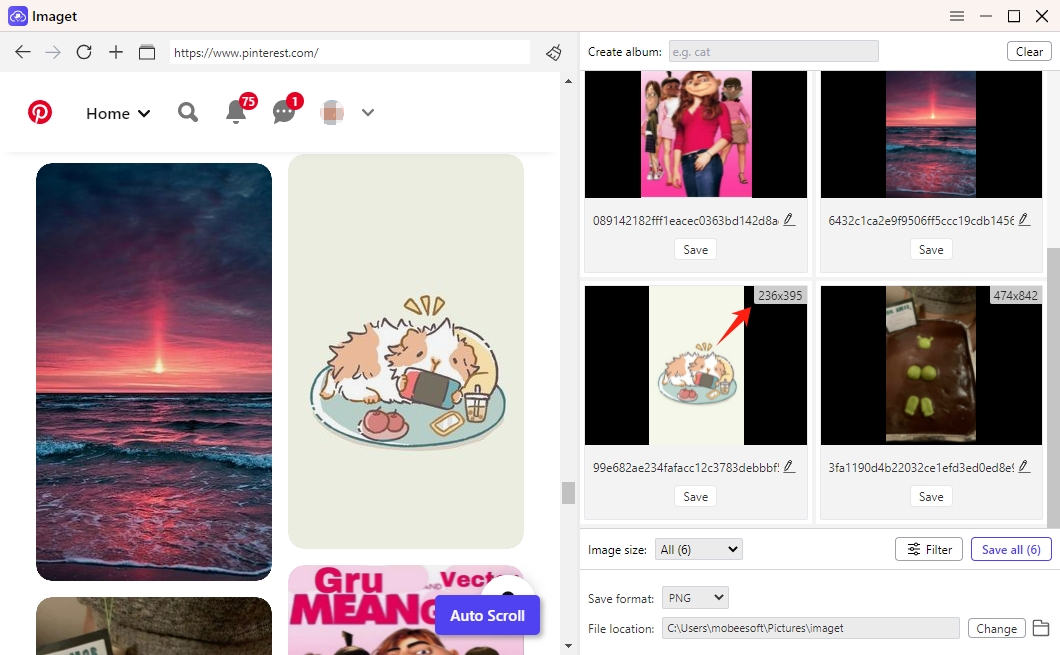The width and height of the screenshot is (1060, 655).
Task: Click the Save all (6) button
Action: tap(1011, 549)
